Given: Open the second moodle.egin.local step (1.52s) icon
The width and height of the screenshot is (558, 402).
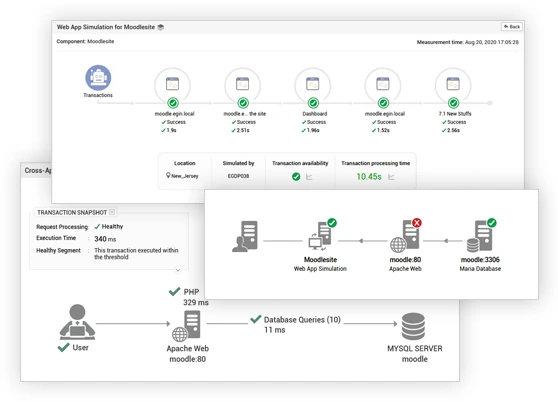Looking at the screenshot, I should 383,84.
